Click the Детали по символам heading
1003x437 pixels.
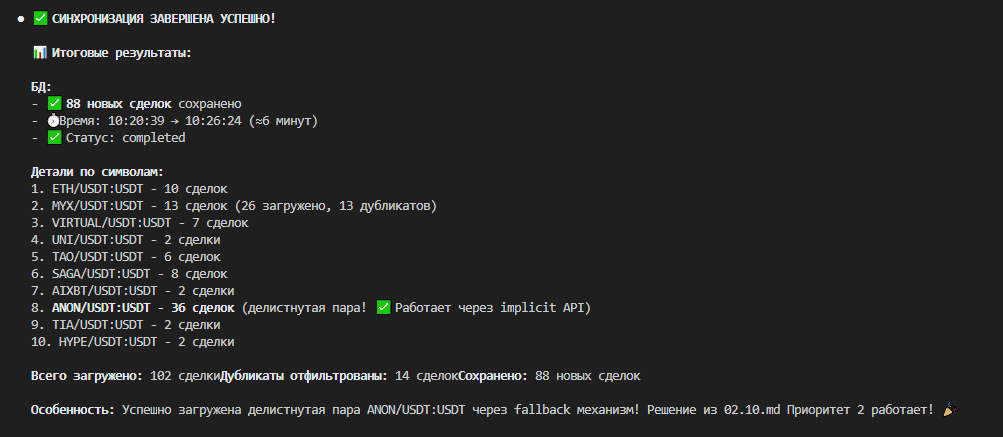[97, 172]
